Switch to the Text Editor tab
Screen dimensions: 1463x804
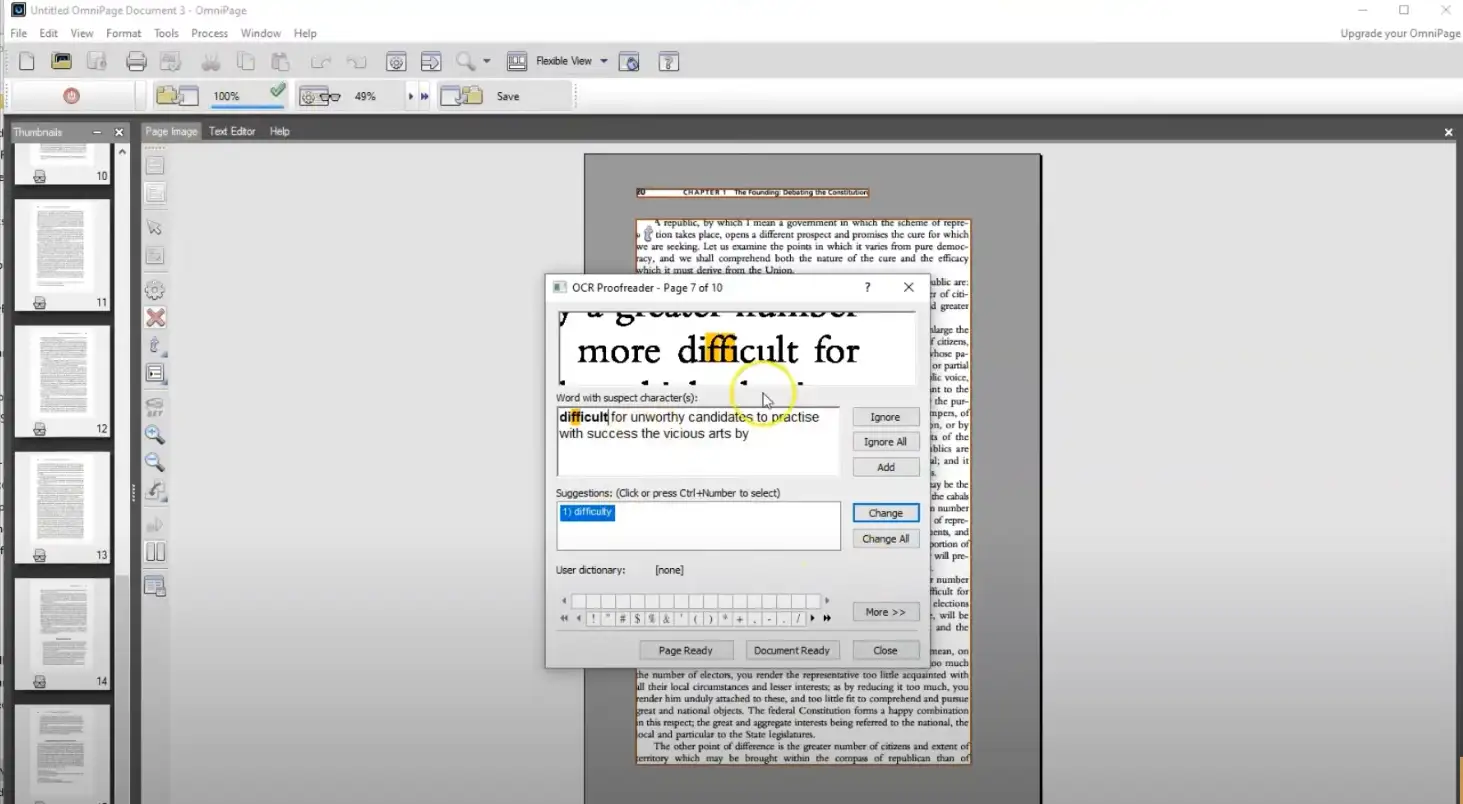tap(232, 131)
